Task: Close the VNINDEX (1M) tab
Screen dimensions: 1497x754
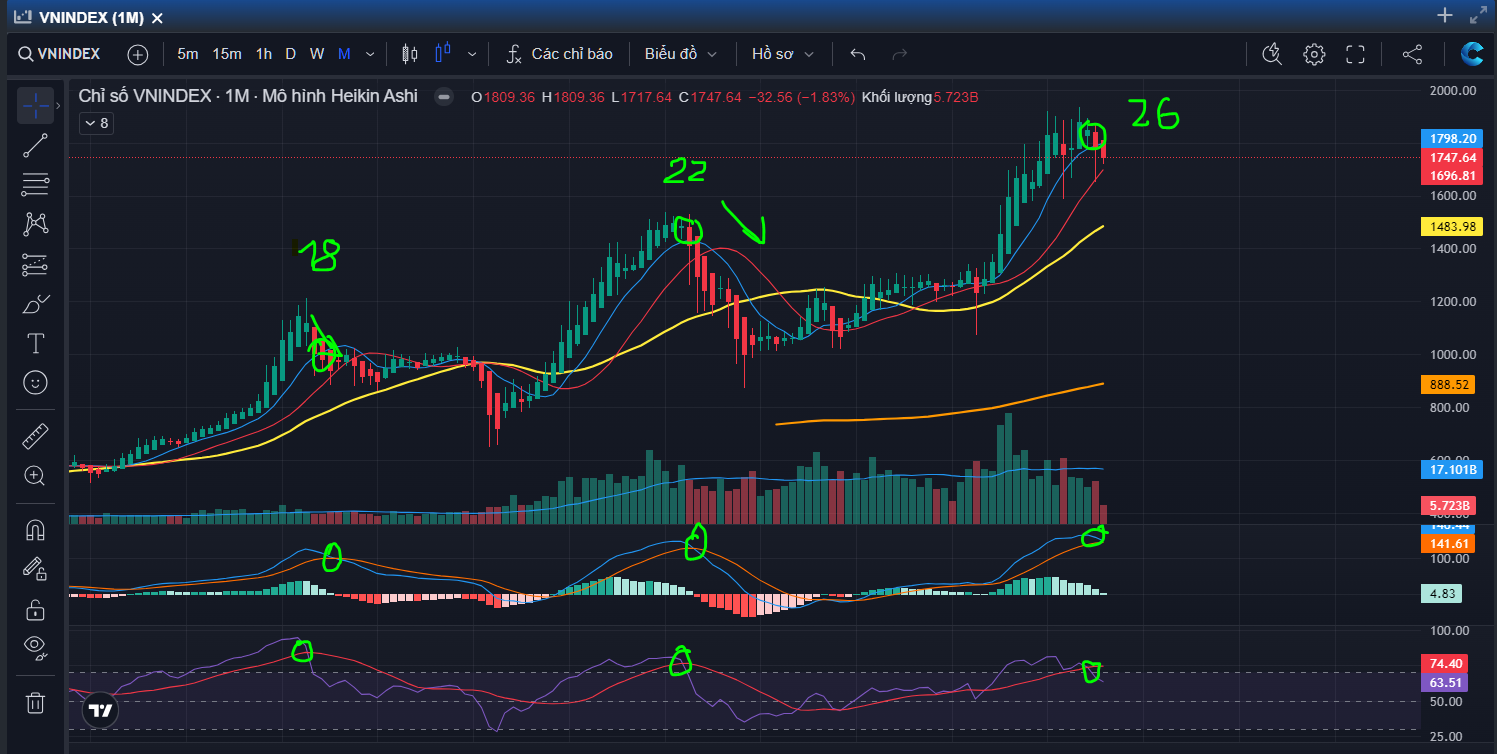Action: 158,17
